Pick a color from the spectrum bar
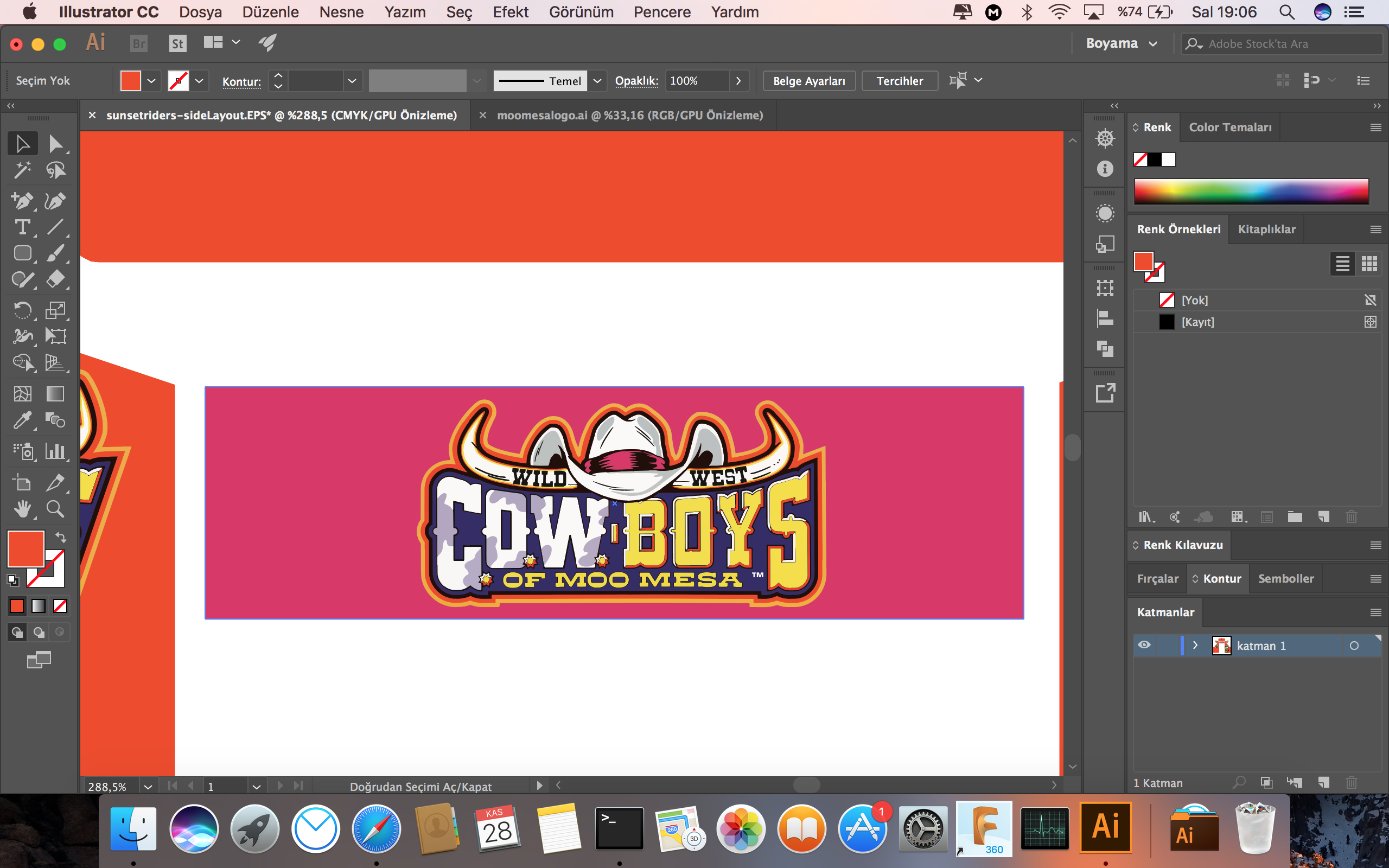Screen dimensions: 1389x868 [1251, 191]
